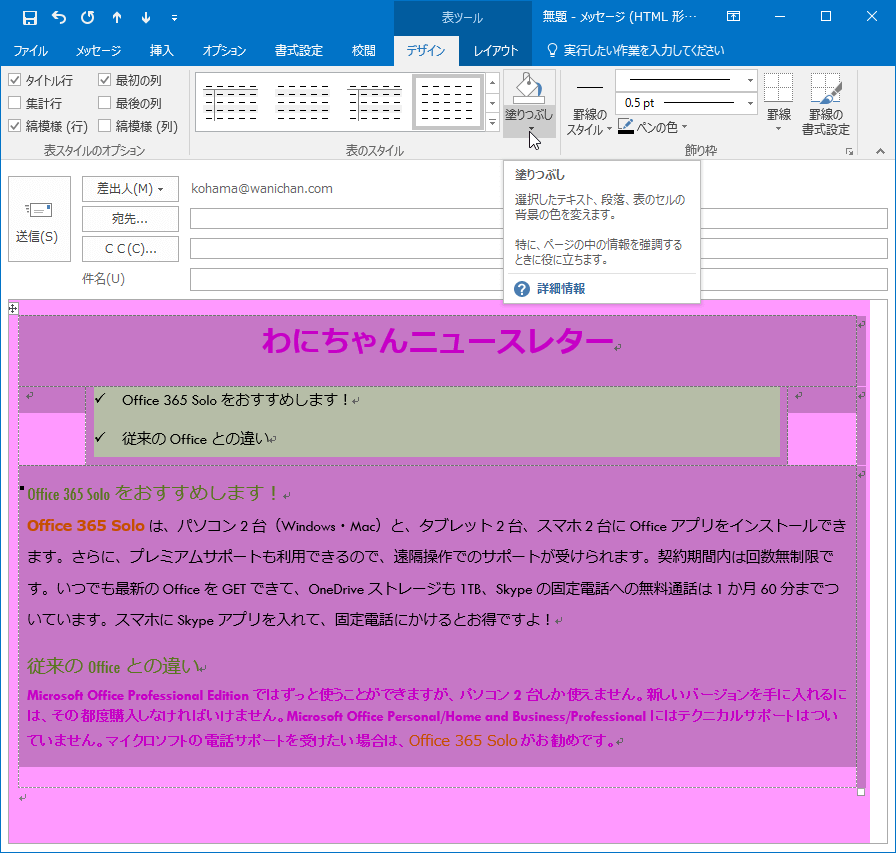The image size is (896, 853).
Task: Activate the 罫線の書式設定 border painter
Action: [x=826, y=105]
